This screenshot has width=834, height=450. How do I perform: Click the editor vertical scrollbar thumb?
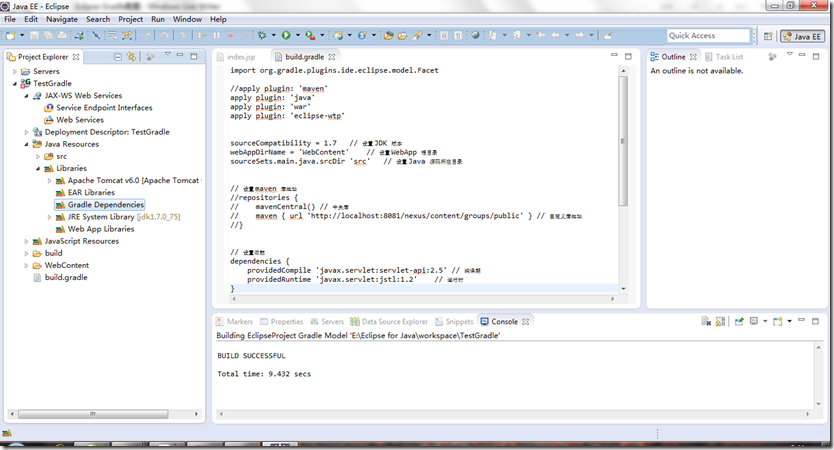click(623, 141)
